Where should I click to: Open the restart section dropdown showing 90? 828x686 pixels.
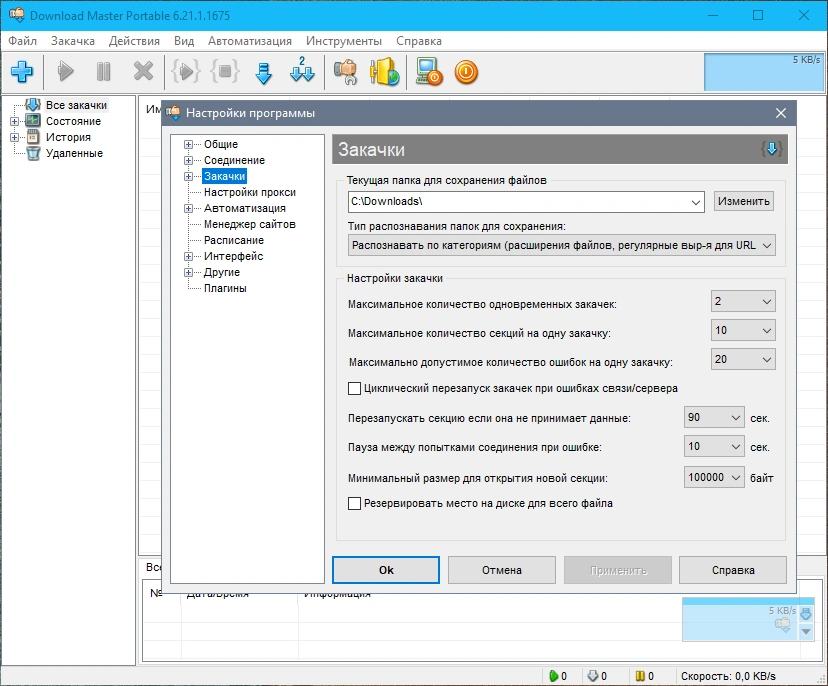pos(714,418)
